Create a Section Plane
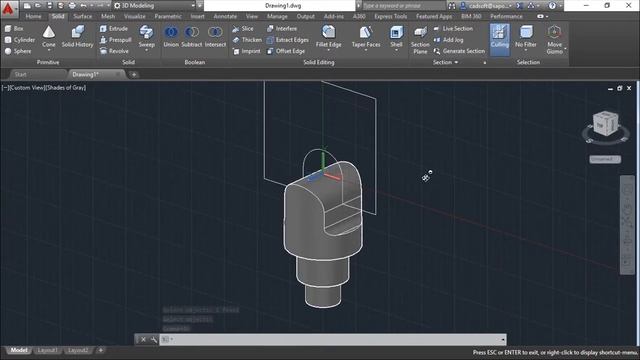This screenshot has width=640, height=360. 420,40
